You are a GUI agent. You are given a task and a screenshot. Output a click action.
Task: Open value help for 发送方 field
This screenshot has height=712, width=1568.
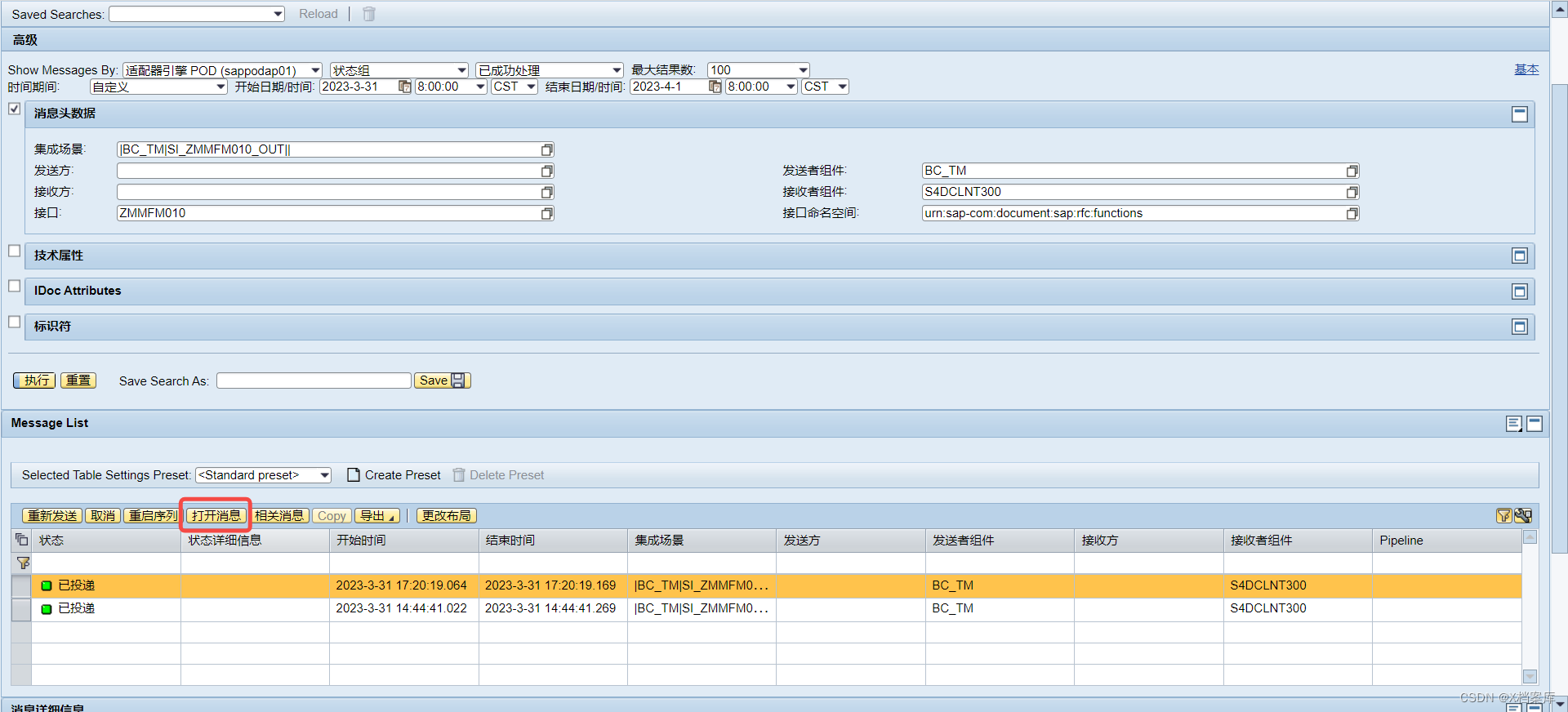coord(547,171)
